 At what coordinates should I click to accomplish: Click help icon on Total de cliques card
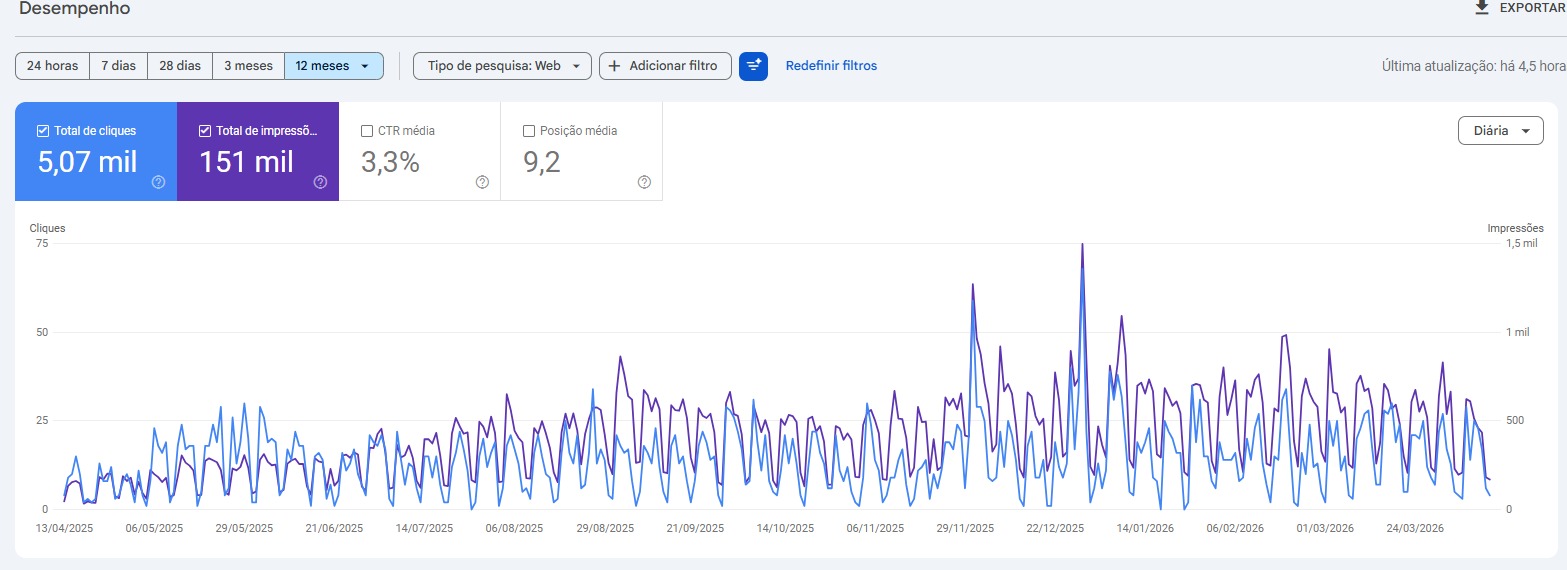coord(158,182)
